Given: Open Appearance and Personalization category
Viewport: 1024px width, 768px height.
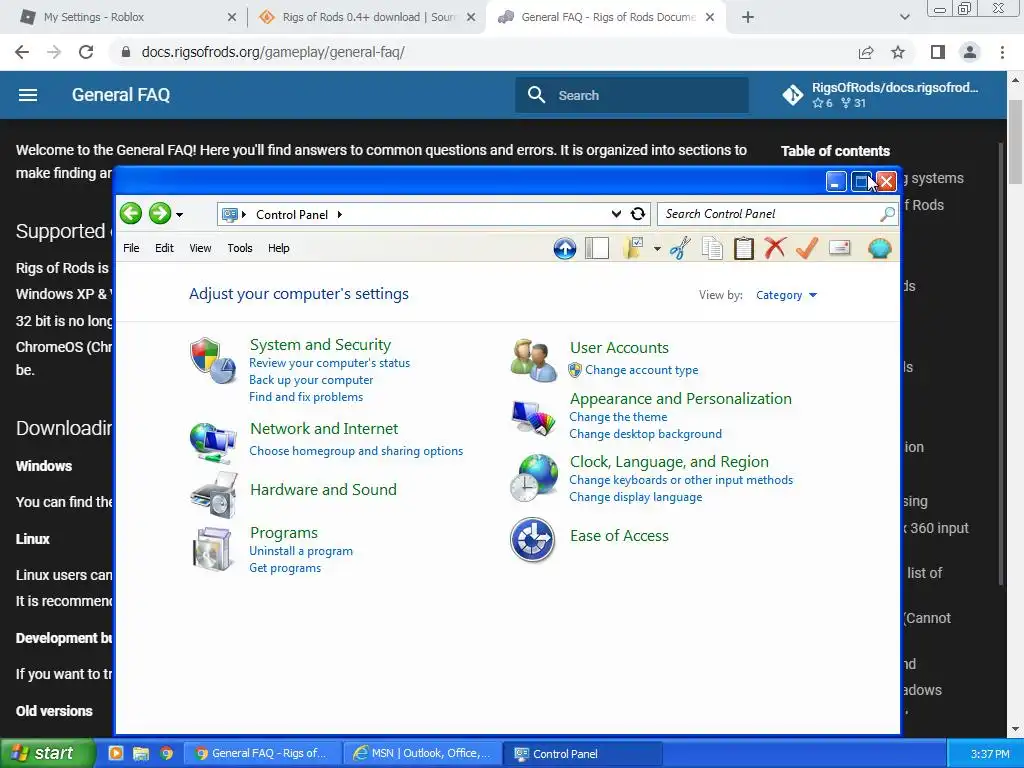Looking at the screenshot, I should tap(680, 399).
